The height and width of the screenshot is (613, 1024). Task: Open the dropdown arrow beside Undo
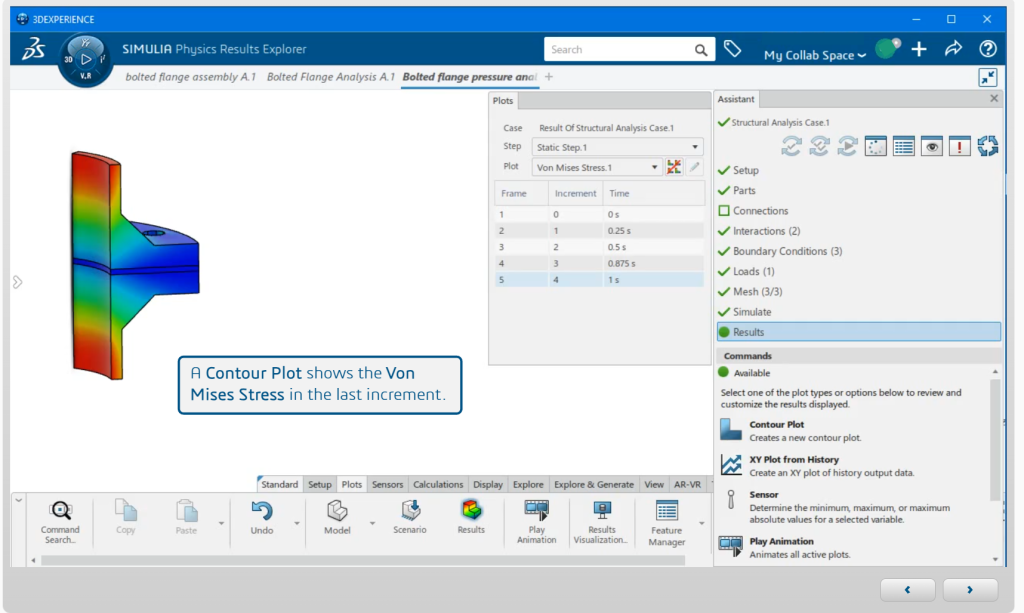(297, 523)
